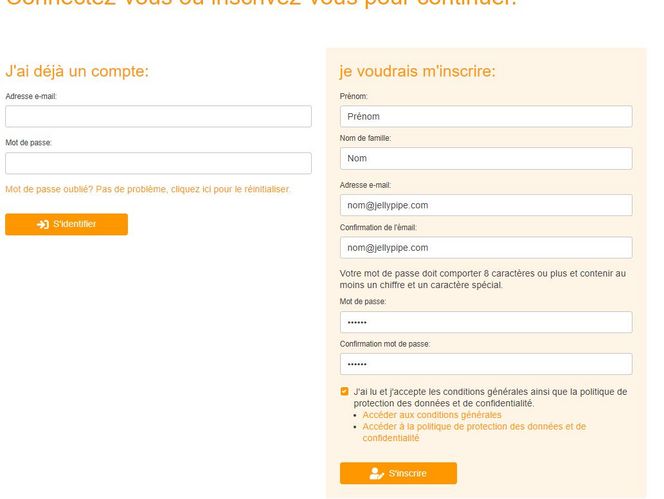The height and width of the screenshot is (499, 664).
Task: Click the "je voudrais m'inscrire" heading
Action: pos(418,71)
